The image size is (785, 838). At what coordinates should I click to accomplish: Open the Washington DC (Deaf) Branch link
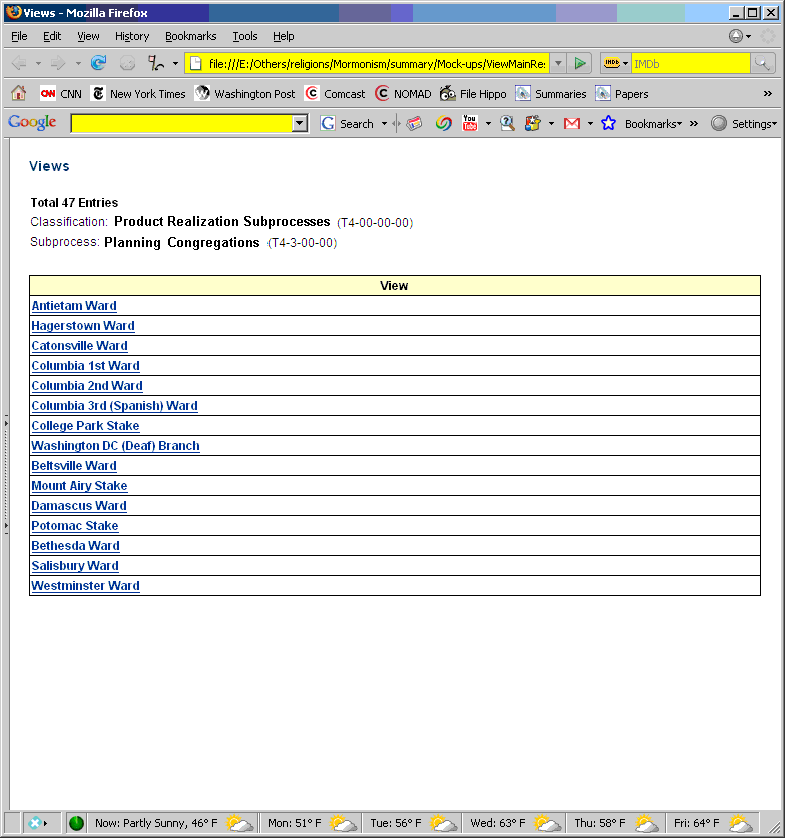point(115,446)
